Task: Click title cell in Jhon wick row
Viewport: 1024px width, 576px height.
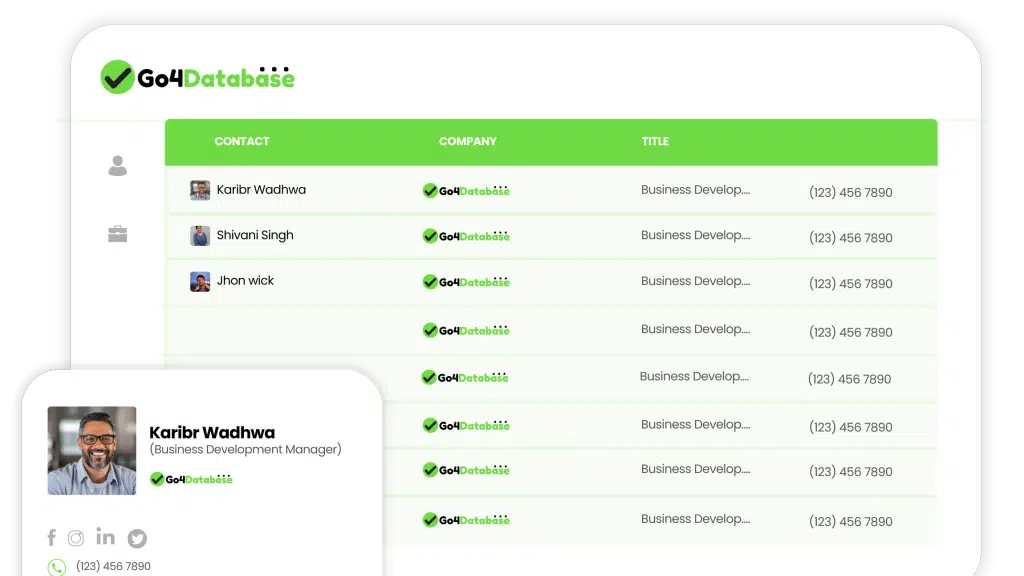Action: [696, 281]
